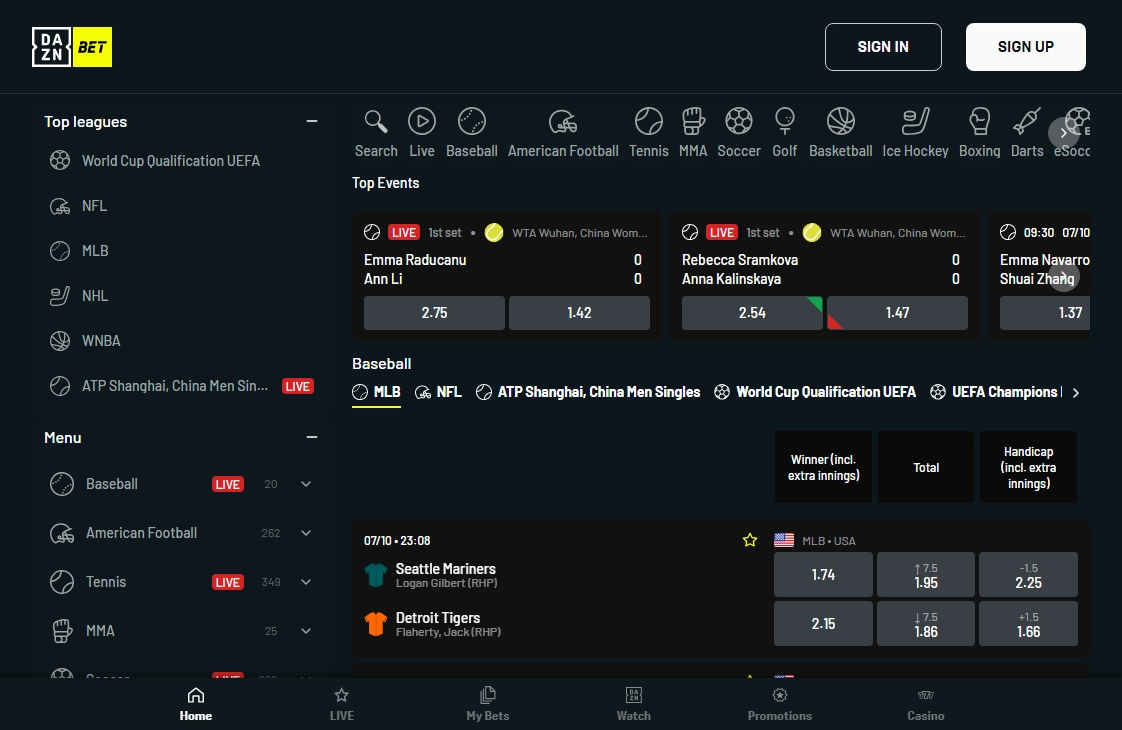Open NHL in Top leagues sidebar
Image resolution: width=1122 pixels, height=730 pixels.
[94, 296]
